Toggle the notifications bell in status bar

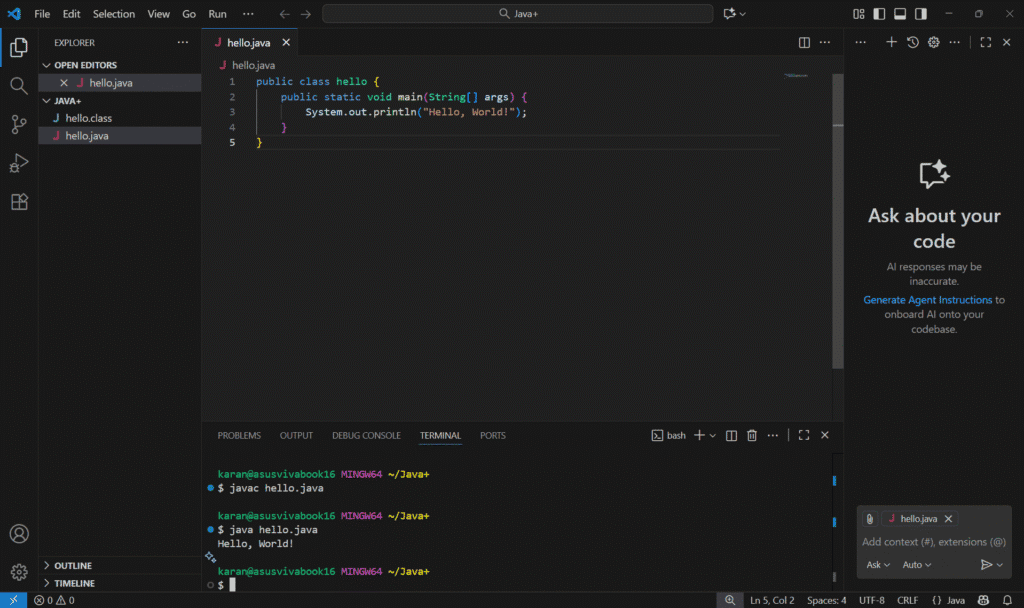pyautogui.click(x=1006, y=600)
